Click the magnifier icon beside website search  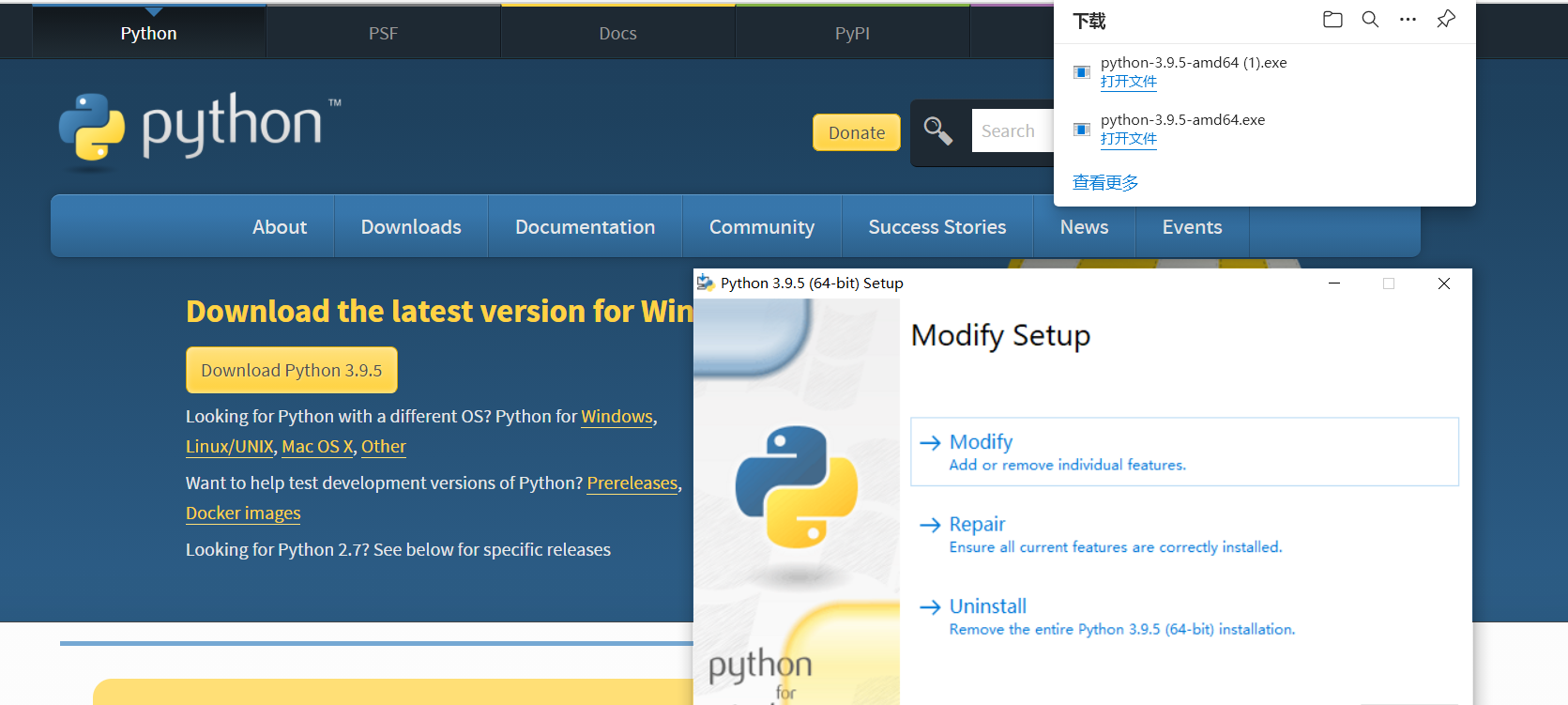(x=937, y=131)
